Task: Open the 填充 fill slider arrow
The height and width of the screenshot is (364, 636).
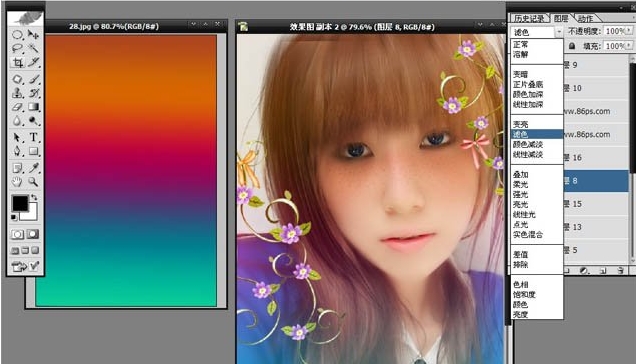Action: click(629, 45)
